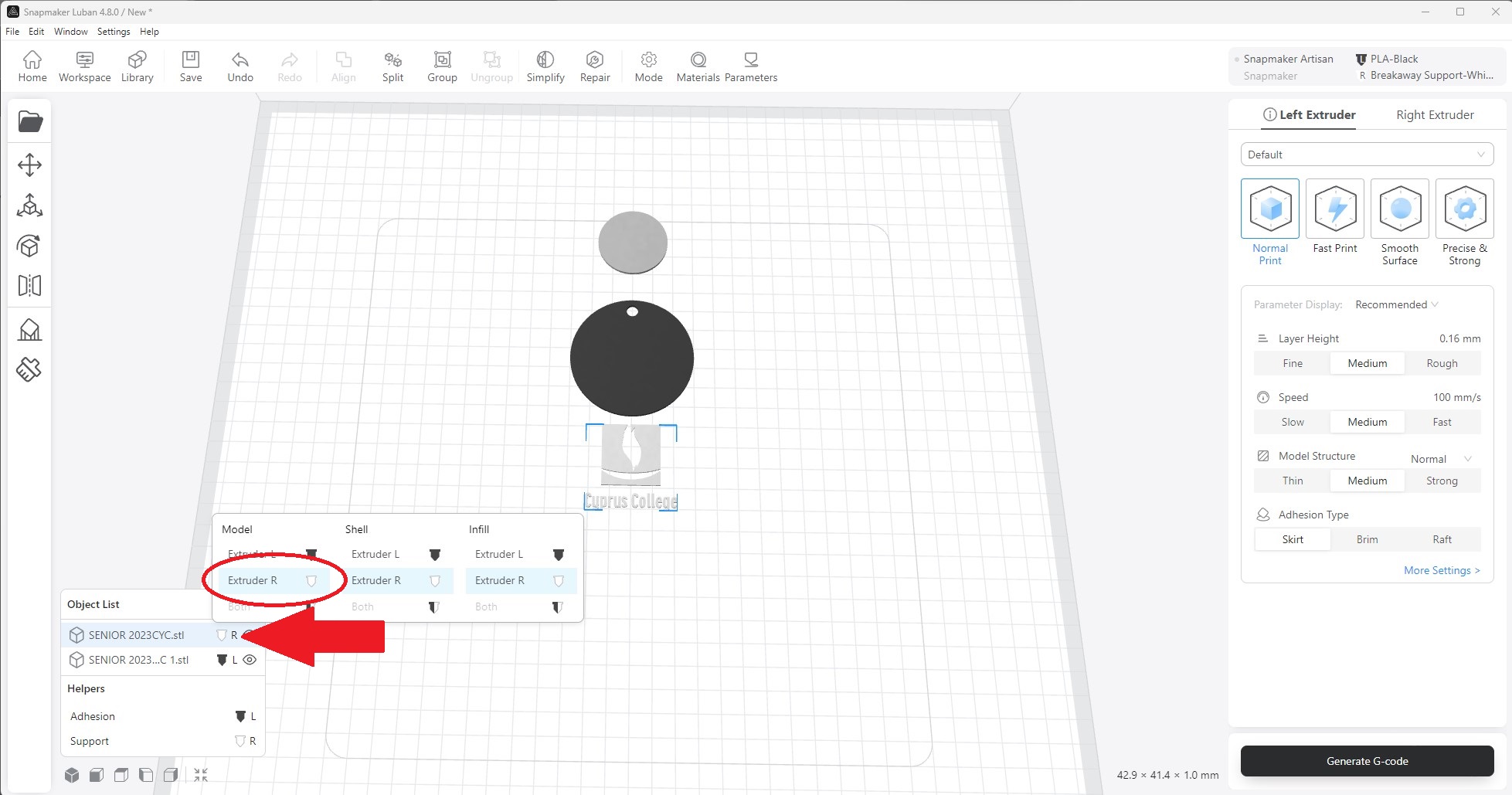Select the Move tool in left sidebar
This screenshot has height=795, width=1512.
(x=29, y=165)
